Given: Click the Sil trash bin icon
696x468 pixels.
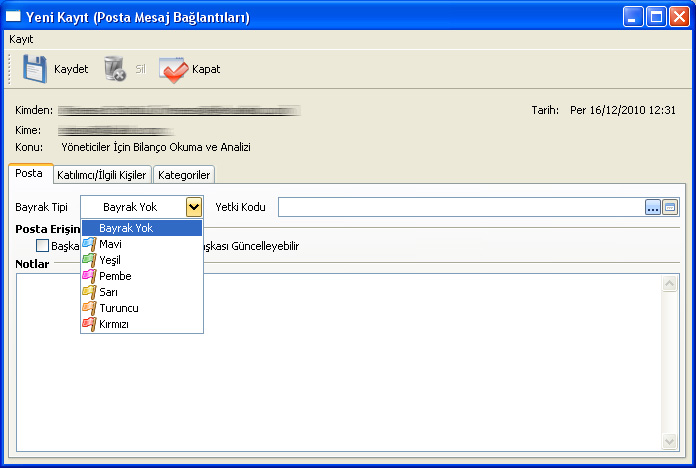Looking at the screenshot, I should coord(115,69).
